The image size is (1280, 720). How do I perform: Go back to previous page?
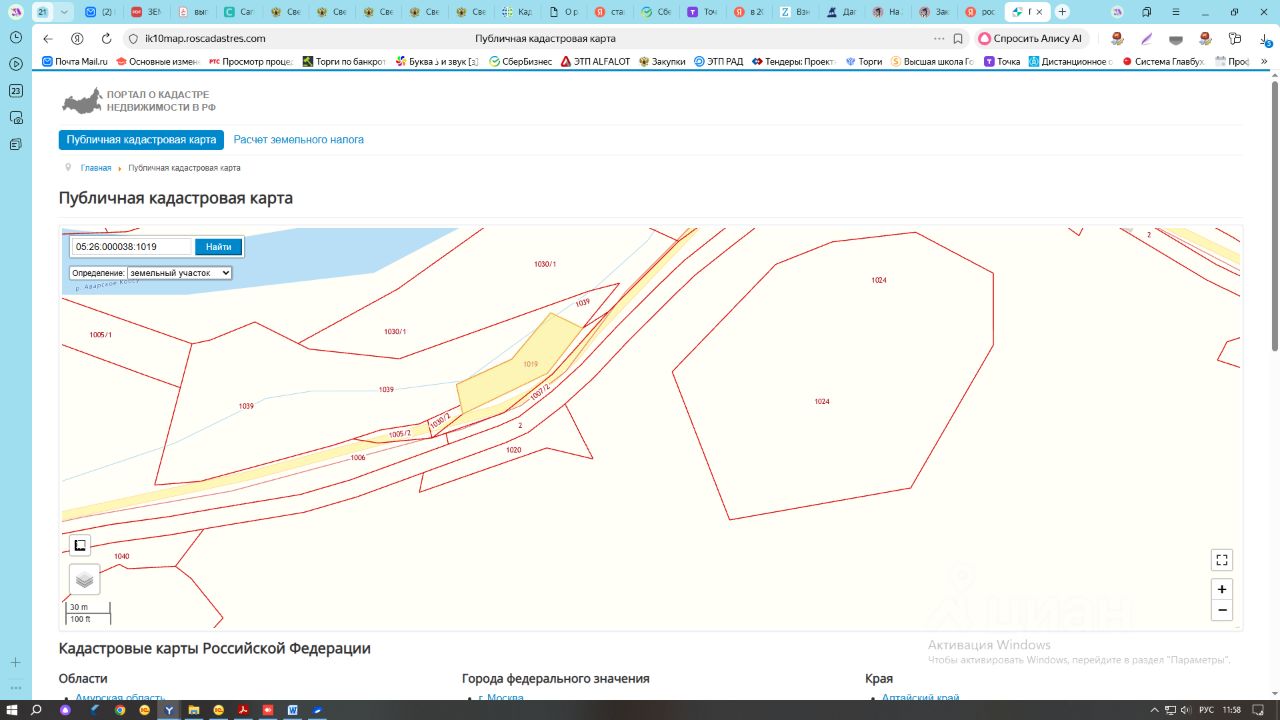pos(48,39)
